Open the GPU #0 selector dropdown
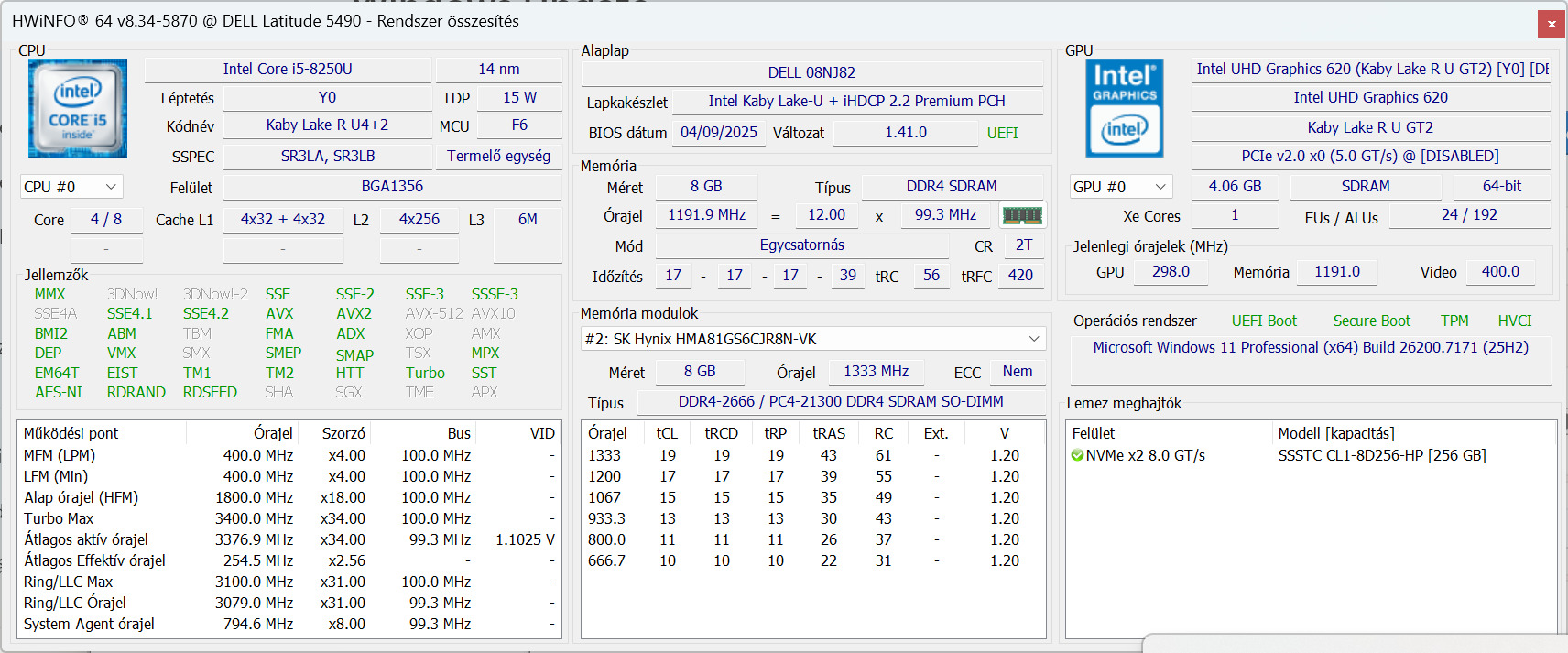 pyautogui.click(x=1120, y=187)
